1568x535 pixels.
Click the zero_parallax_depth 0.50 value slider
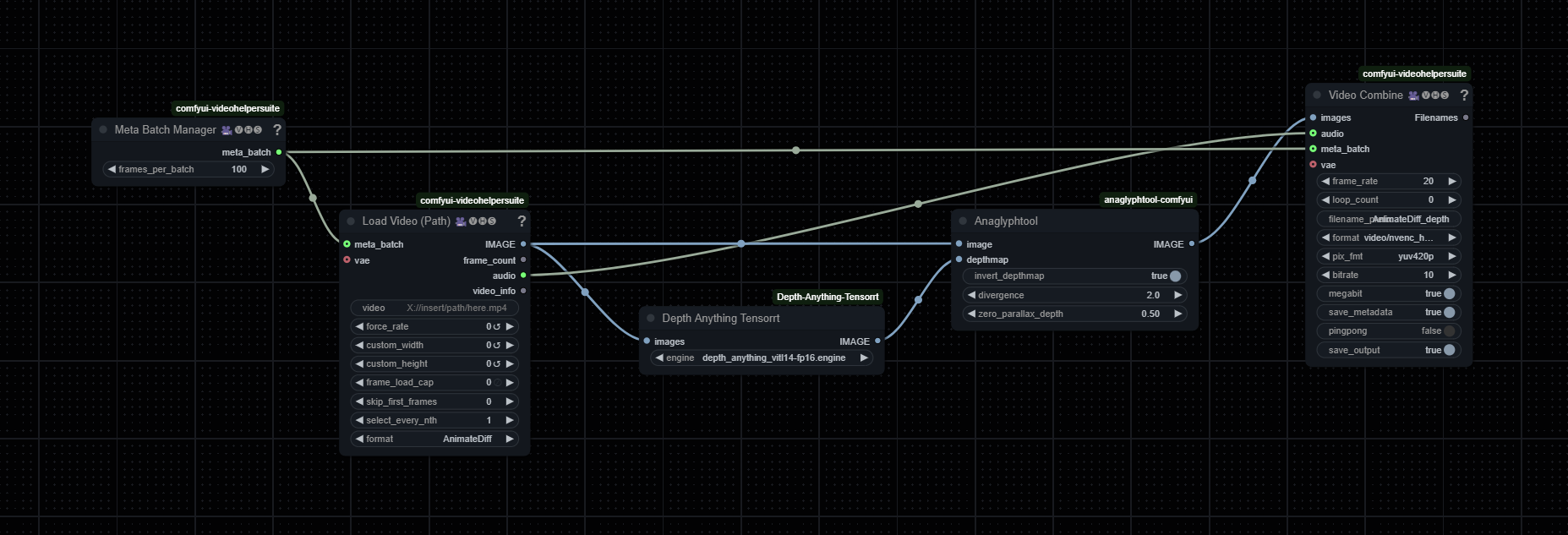(1074, 314)
